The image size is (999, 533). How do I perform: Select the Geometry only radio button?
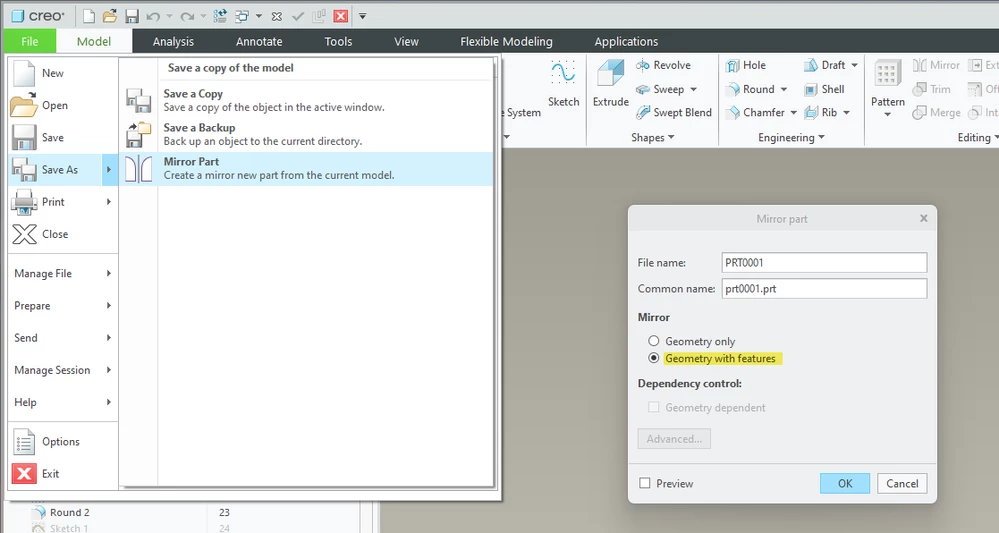coord(654,341)
